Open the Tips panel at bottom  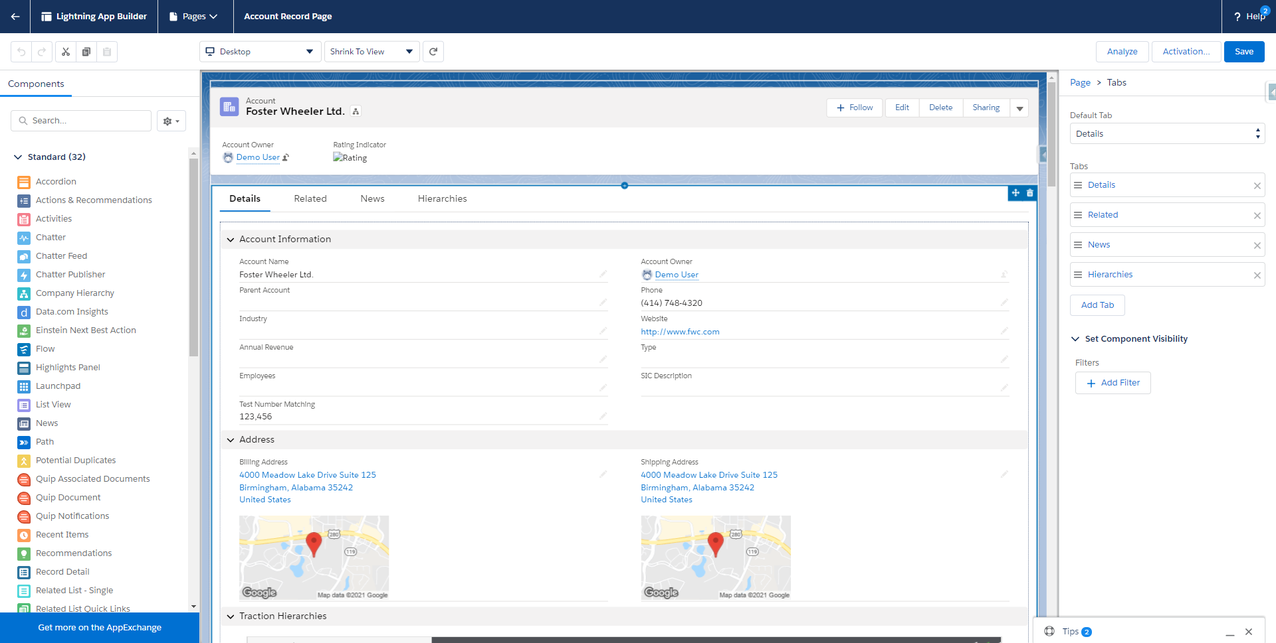[x=1069, y=632]
